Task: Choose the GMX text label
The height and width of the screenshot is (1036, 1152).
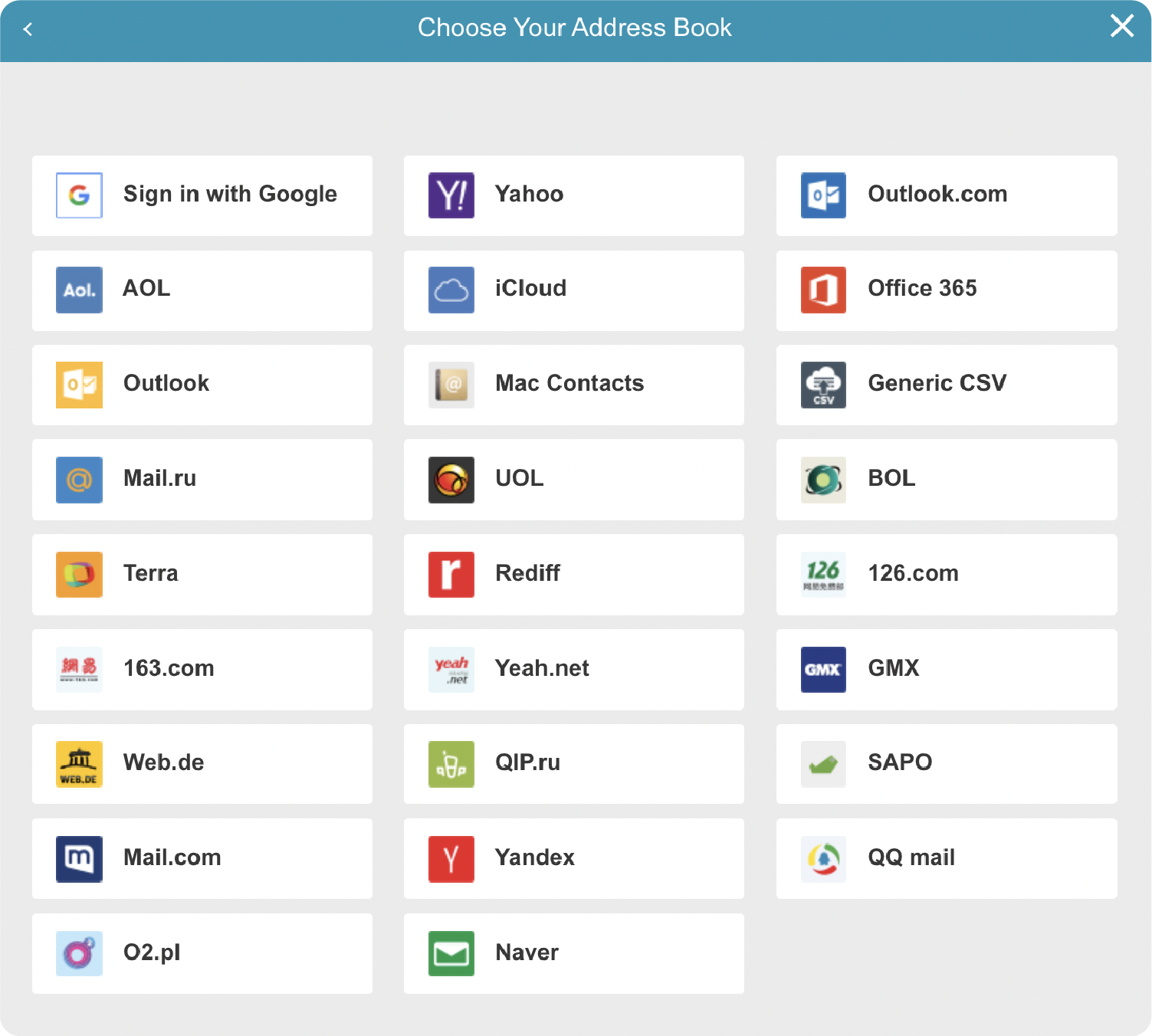Action: point(893,668)
